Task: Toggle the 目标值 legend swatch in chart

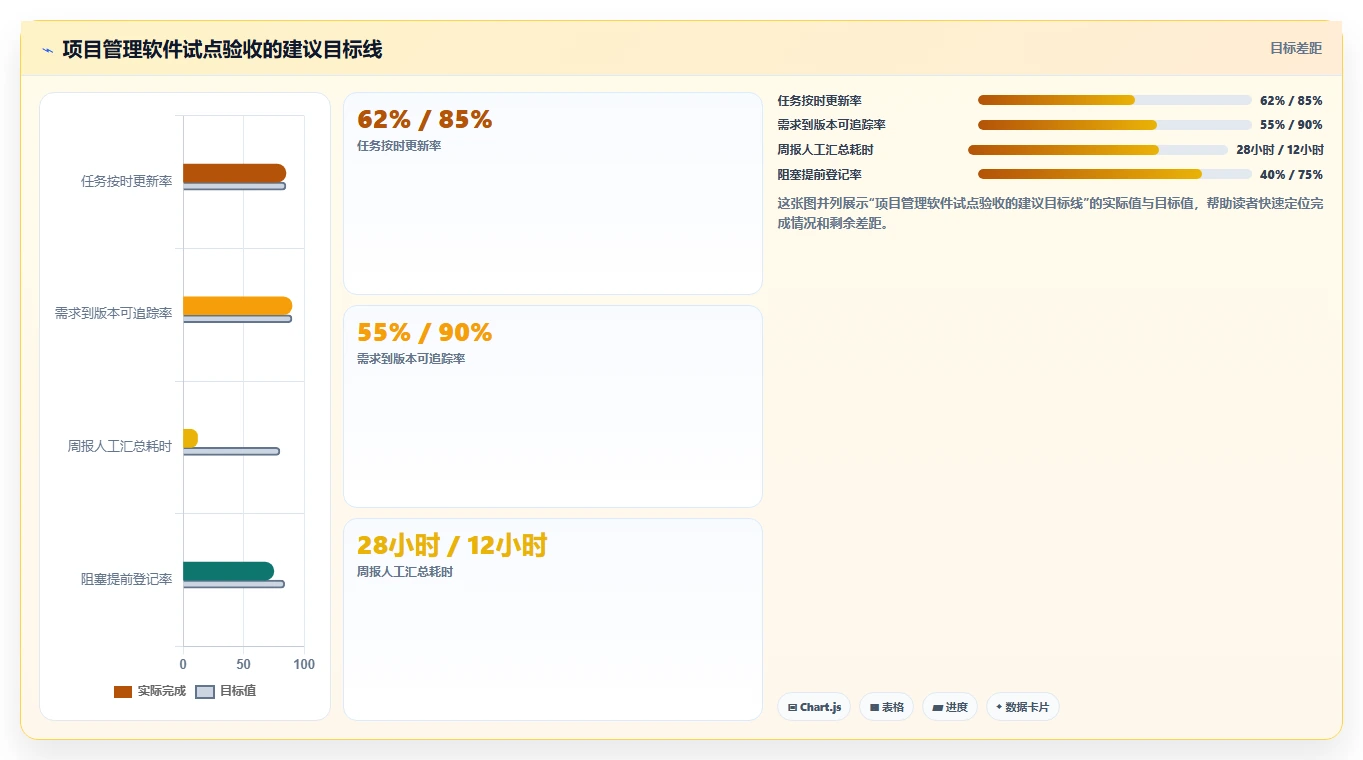Action: click(205, 692)
